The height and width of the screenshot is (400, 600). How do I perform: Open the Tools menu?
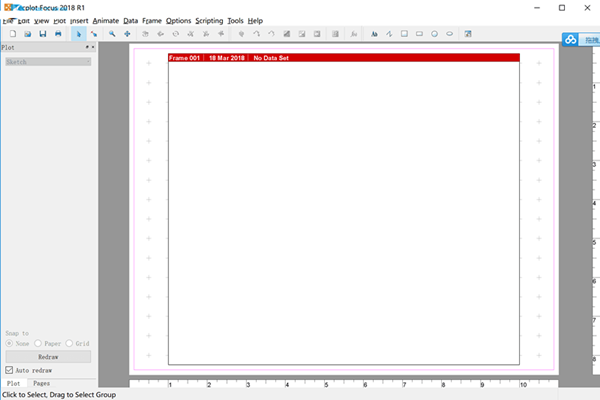235,21
